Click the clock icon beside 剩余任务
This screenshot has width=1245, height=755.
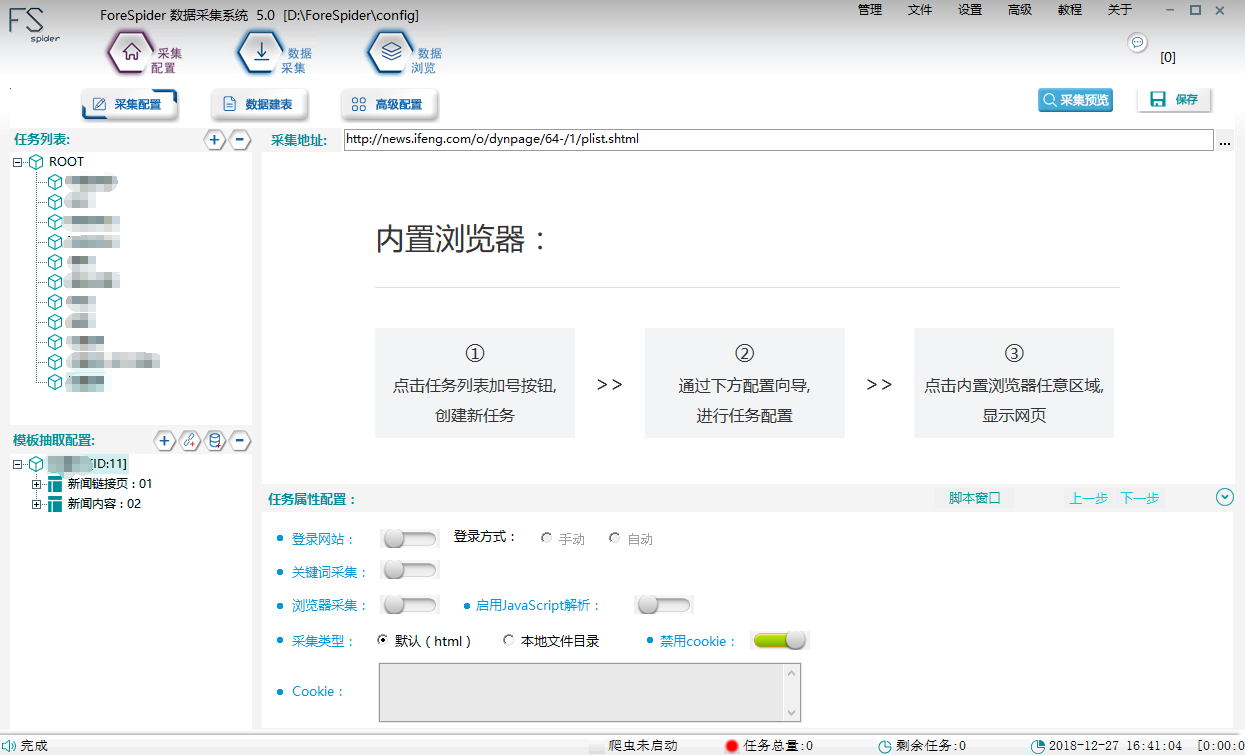tap(884, 746)
